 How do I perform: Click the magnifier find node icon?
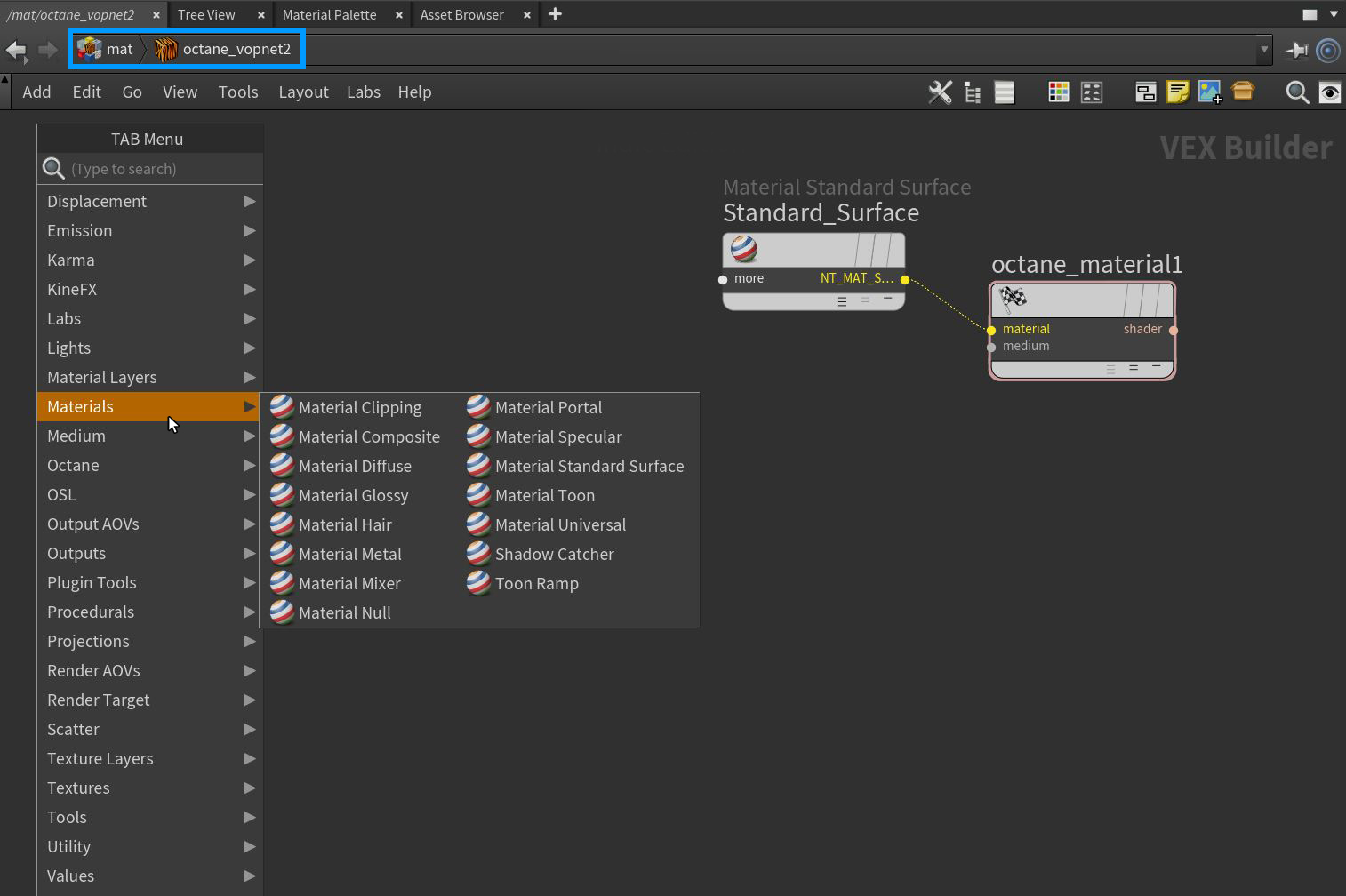pos(1297,92)
